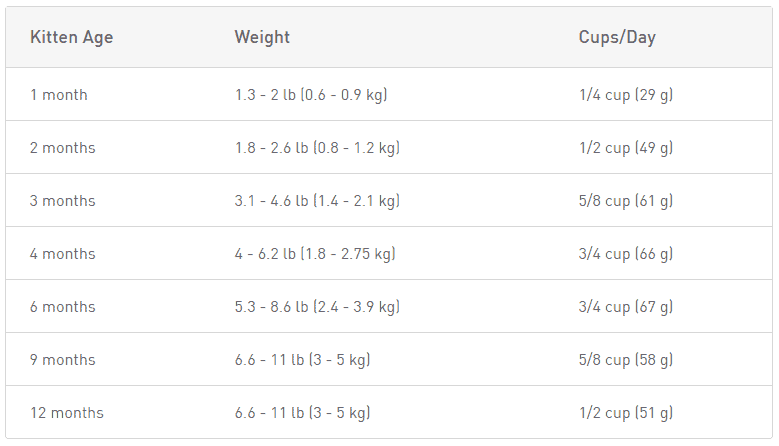Click the Cups/Day column header

point(617,38)
